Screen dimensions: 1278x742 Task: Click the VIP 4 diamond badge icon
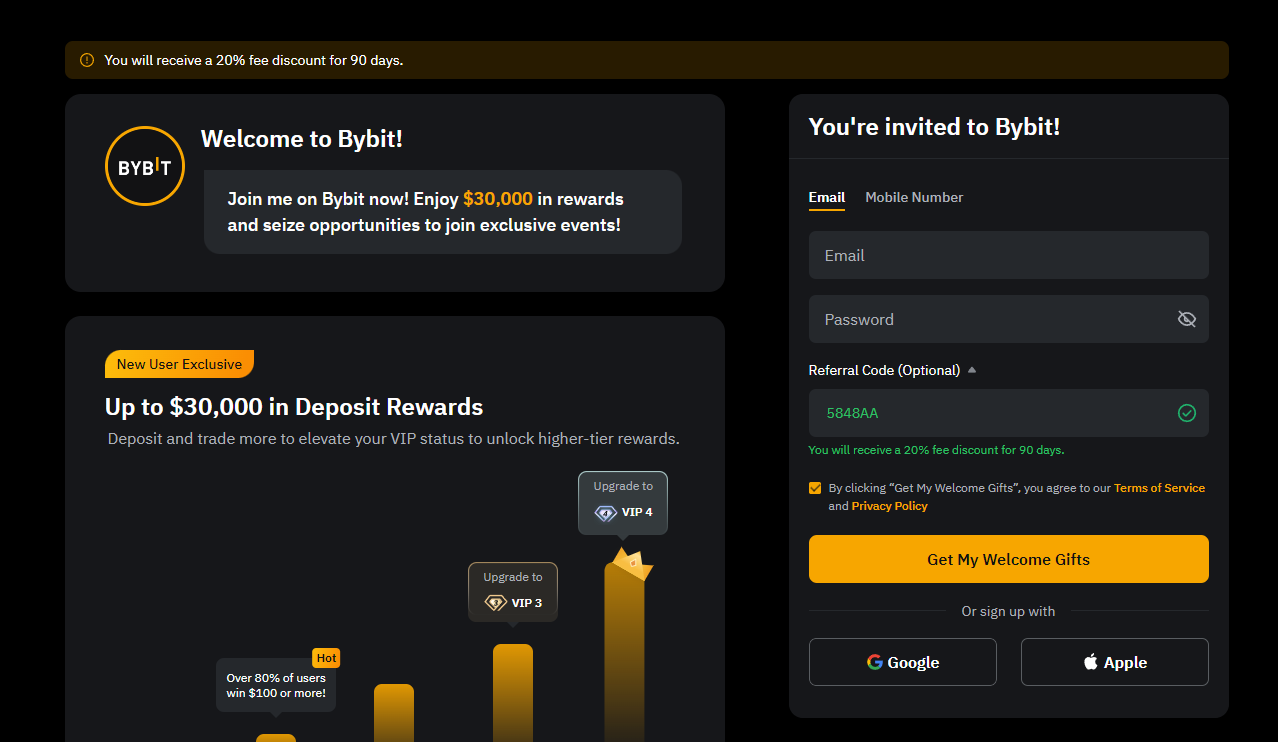tap(606, 512)
